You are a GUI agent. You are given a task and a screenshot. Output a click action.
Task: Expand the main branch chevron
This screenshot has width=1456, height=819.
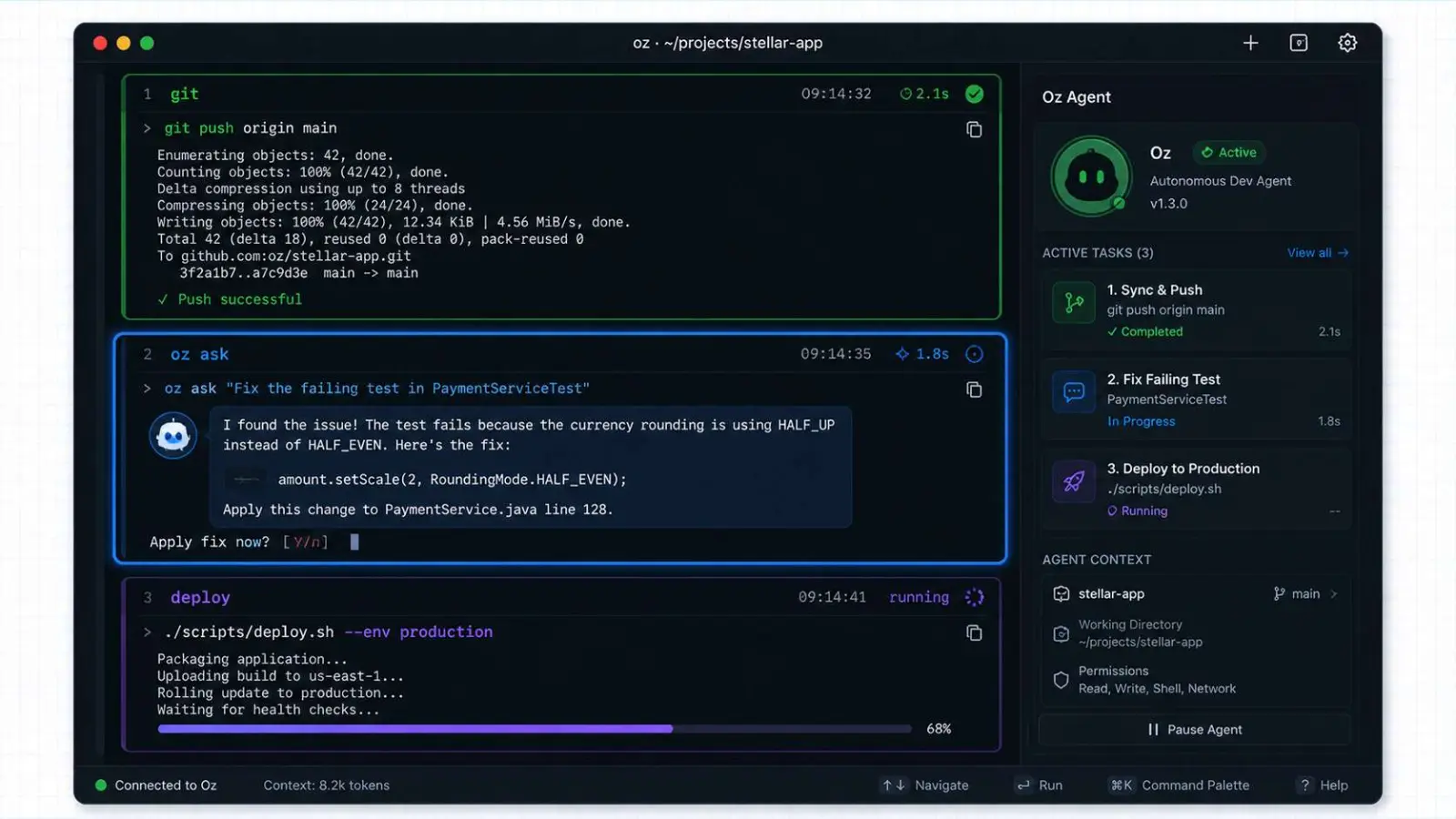1334,594
